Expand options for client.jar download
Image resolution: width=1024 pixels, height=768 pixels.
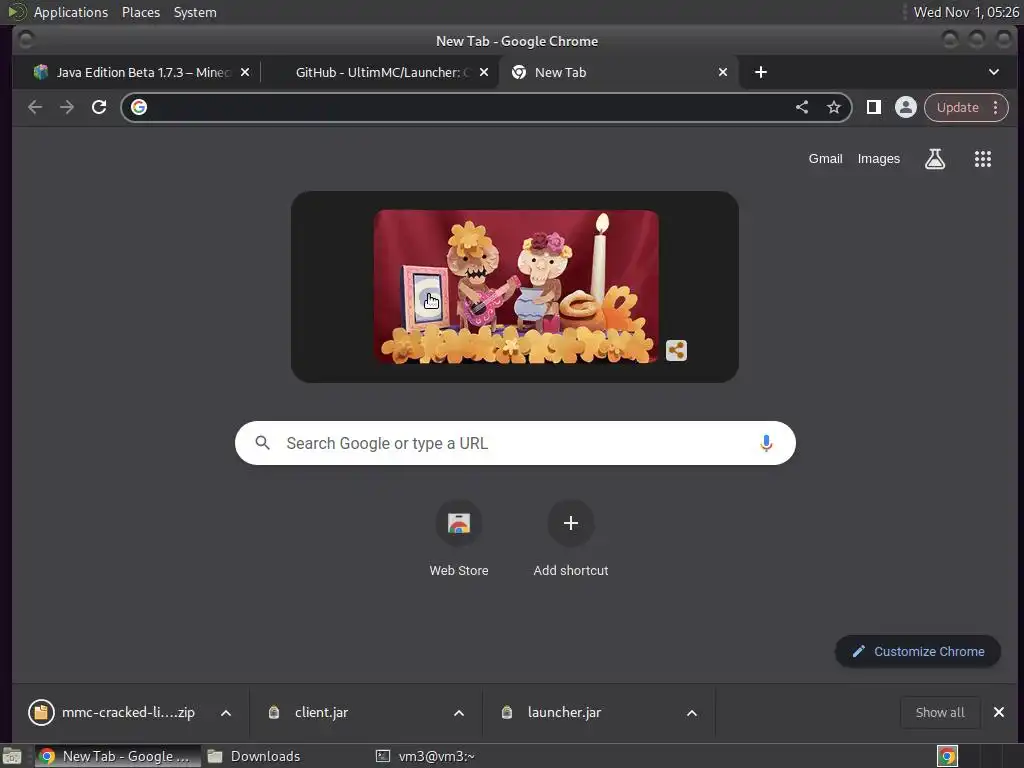pyautogui.click(x=459, y=713)
